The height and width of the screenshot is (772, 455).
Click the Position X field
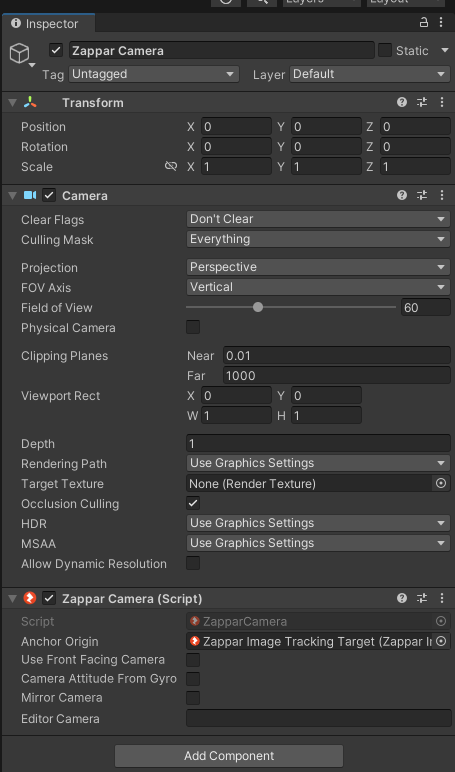(236, 127)
